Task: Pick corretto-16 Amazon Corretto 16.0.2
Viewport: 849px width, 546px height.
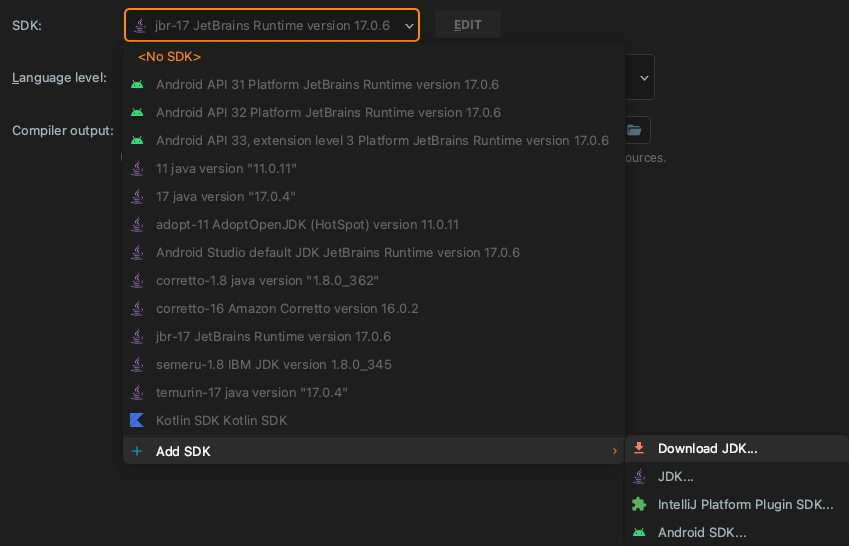Action: (x=374, y=309)
